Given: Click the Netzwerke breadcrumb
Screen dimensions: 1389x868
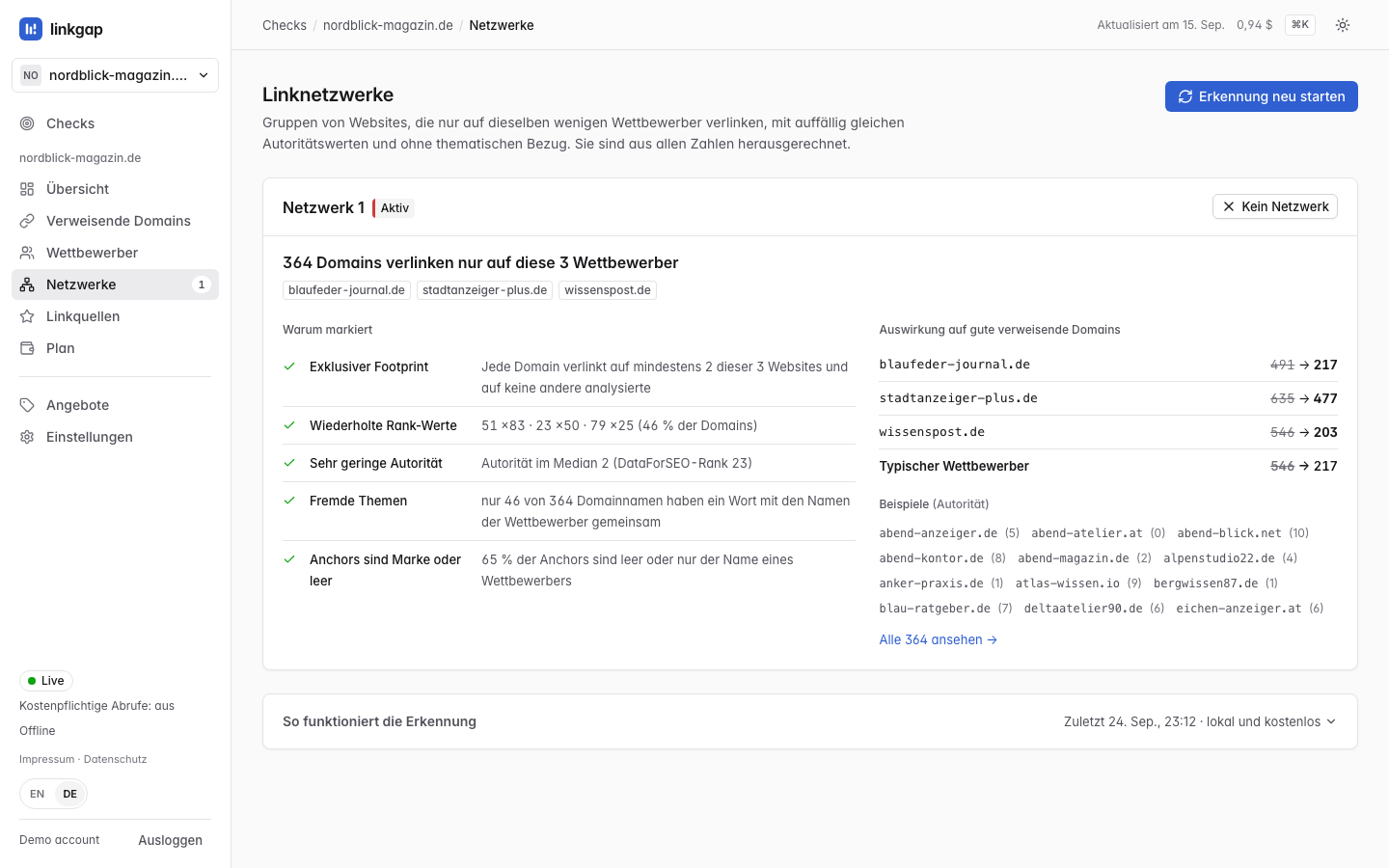Looking at the screenshot, I should coord(502,25).
